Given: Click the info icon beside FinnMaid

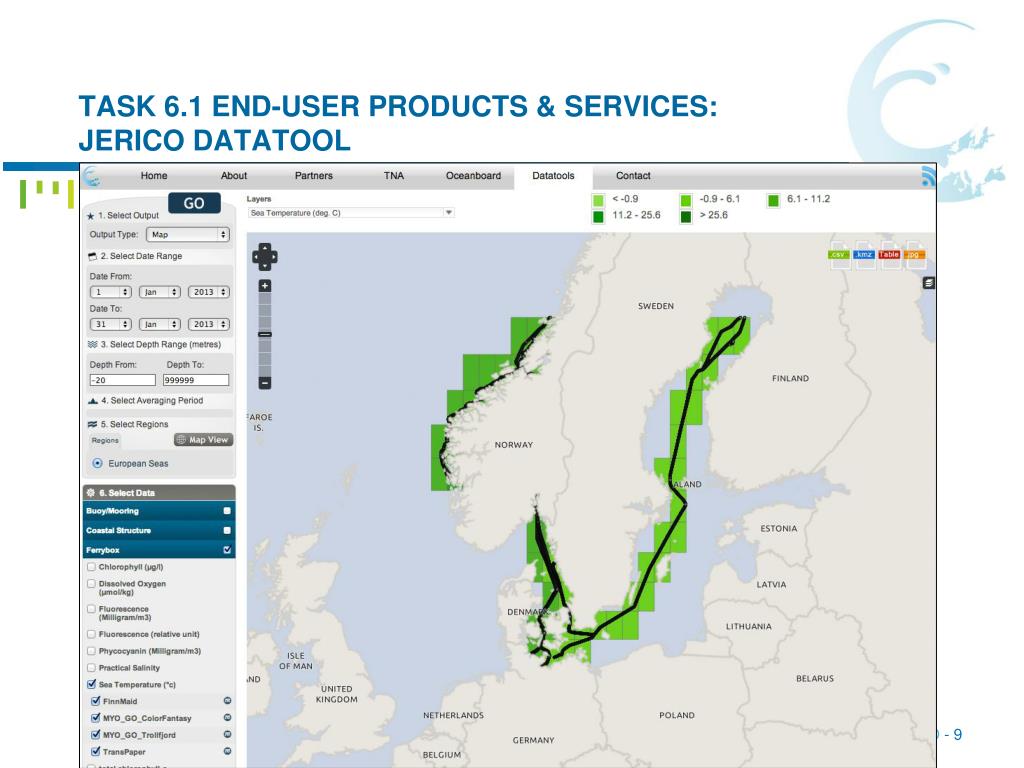Looking at the screenshot, I should click(x=227, y=701).
